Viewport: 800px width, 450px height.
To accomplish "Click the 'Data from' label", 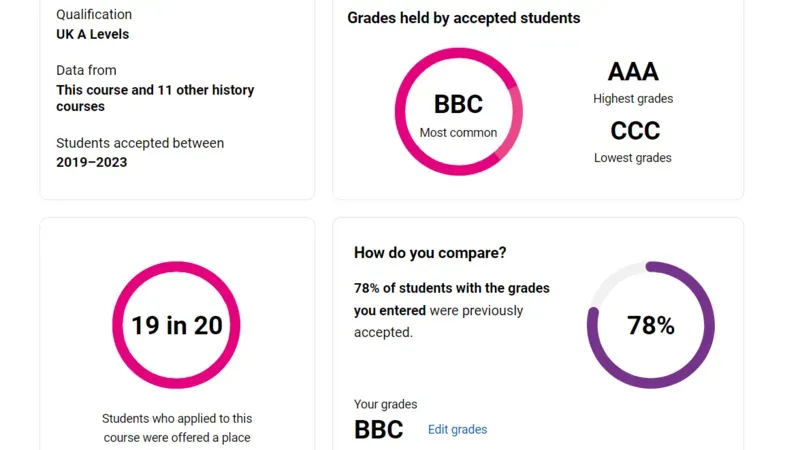I will coord(86,70).
